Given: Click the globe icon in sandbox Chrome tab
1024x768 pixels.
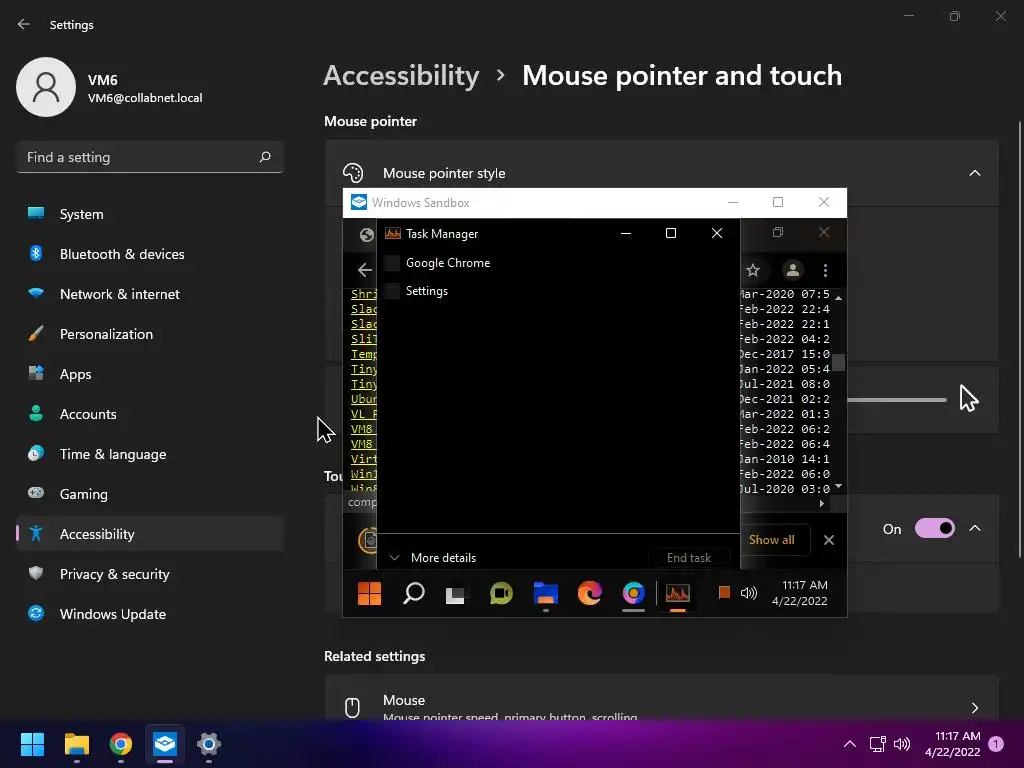Looking at the screenshot, I should [x=367, y=235].
